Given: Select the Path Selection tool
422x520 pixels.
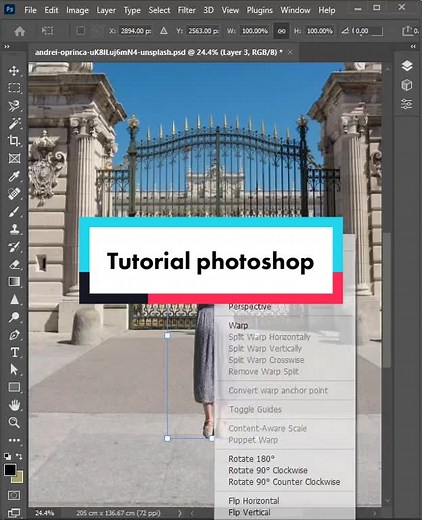Looking at the screenshot, I should tap(14, 370).
